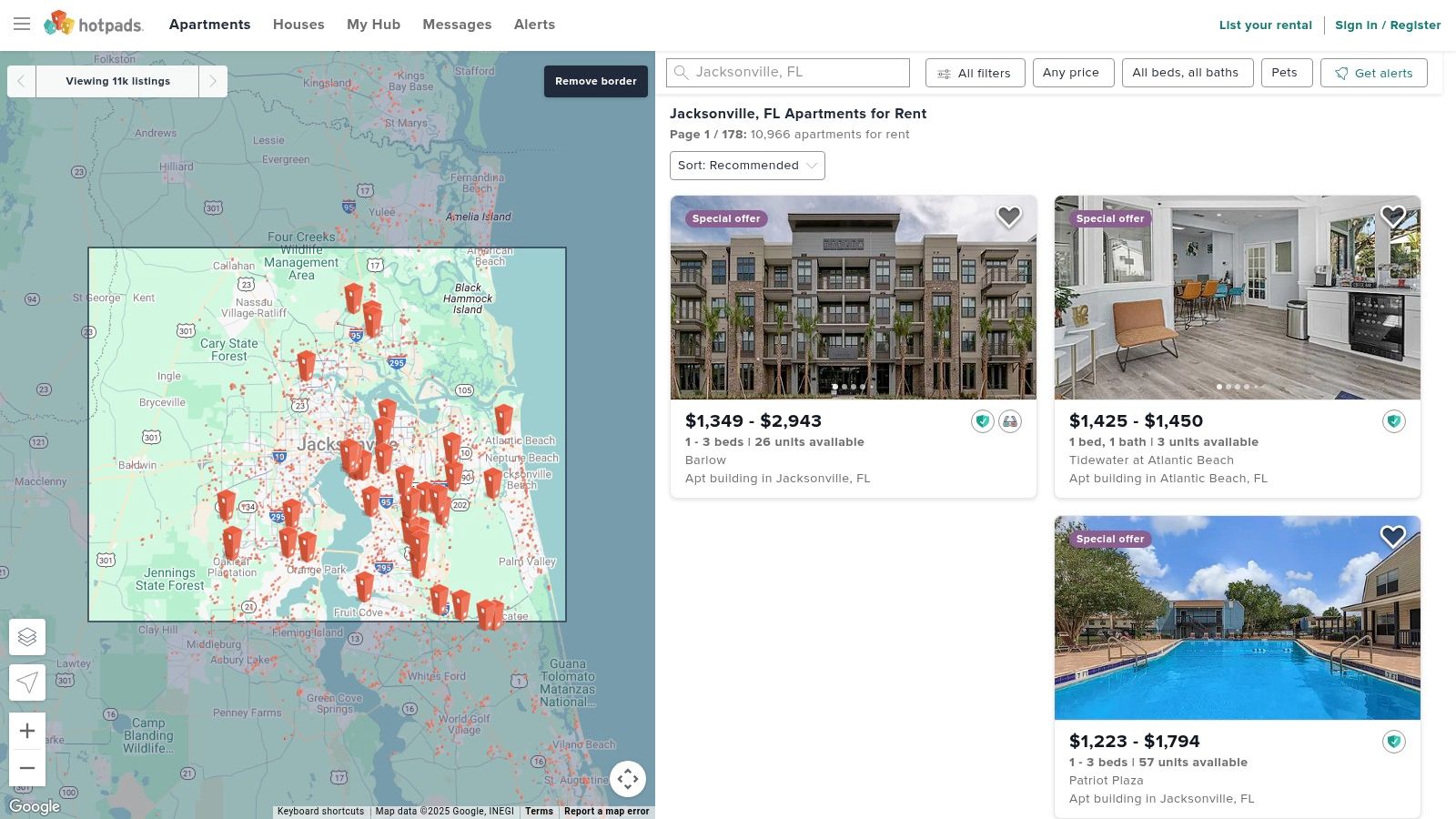Open the Sort: Recommended dropdown

[x=747, y=166]
